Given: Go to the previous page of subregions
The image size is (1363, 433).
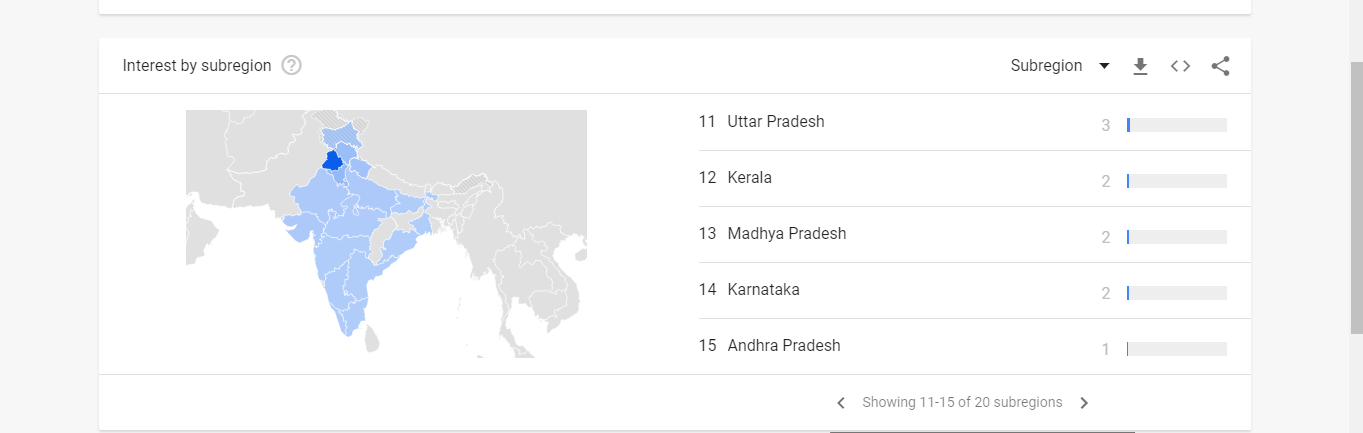Looking at the screenshot, I should point(841,403).
